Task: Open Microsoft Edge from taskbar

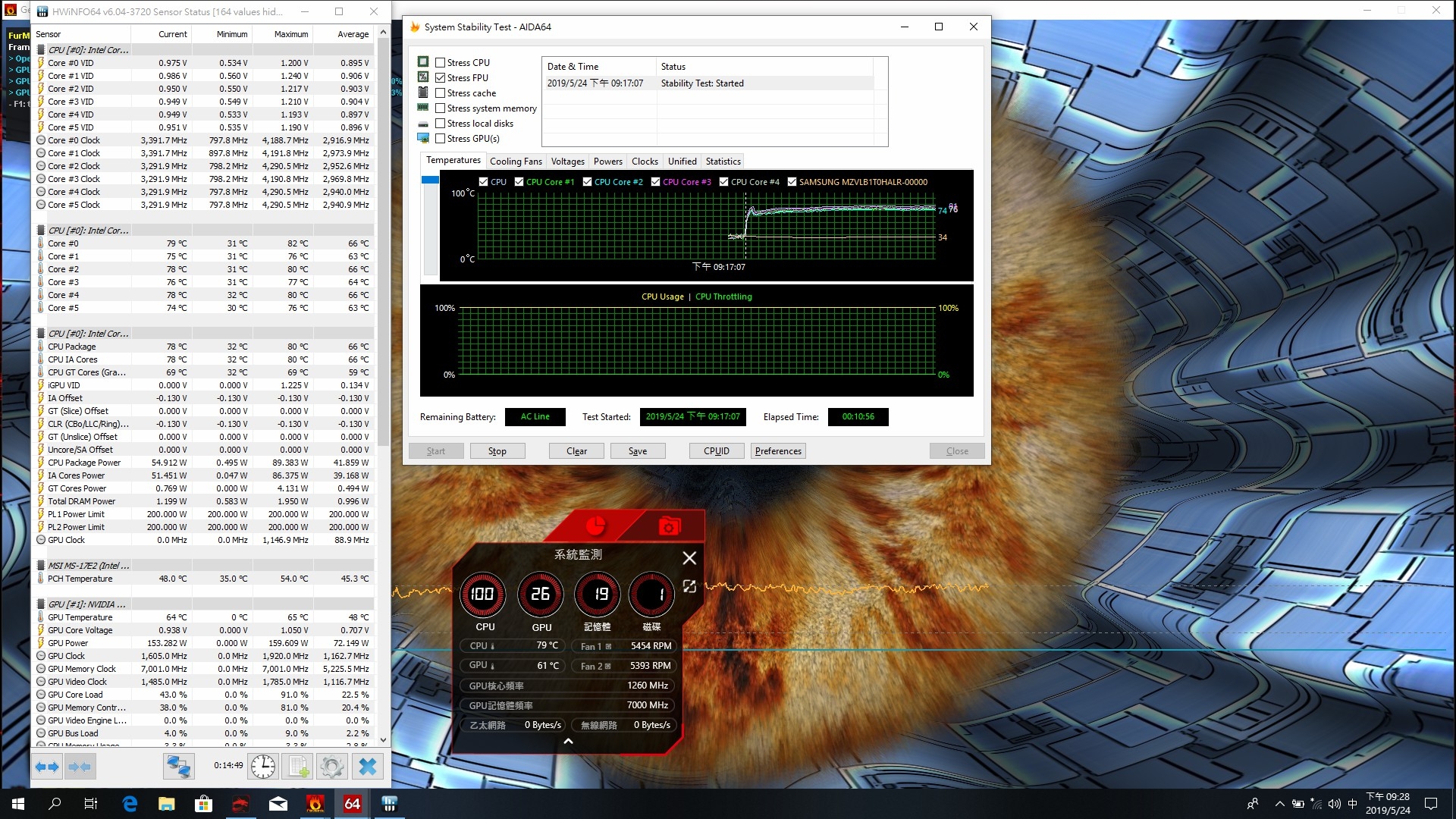Action: pyautogui.click(x=130, y=804)
